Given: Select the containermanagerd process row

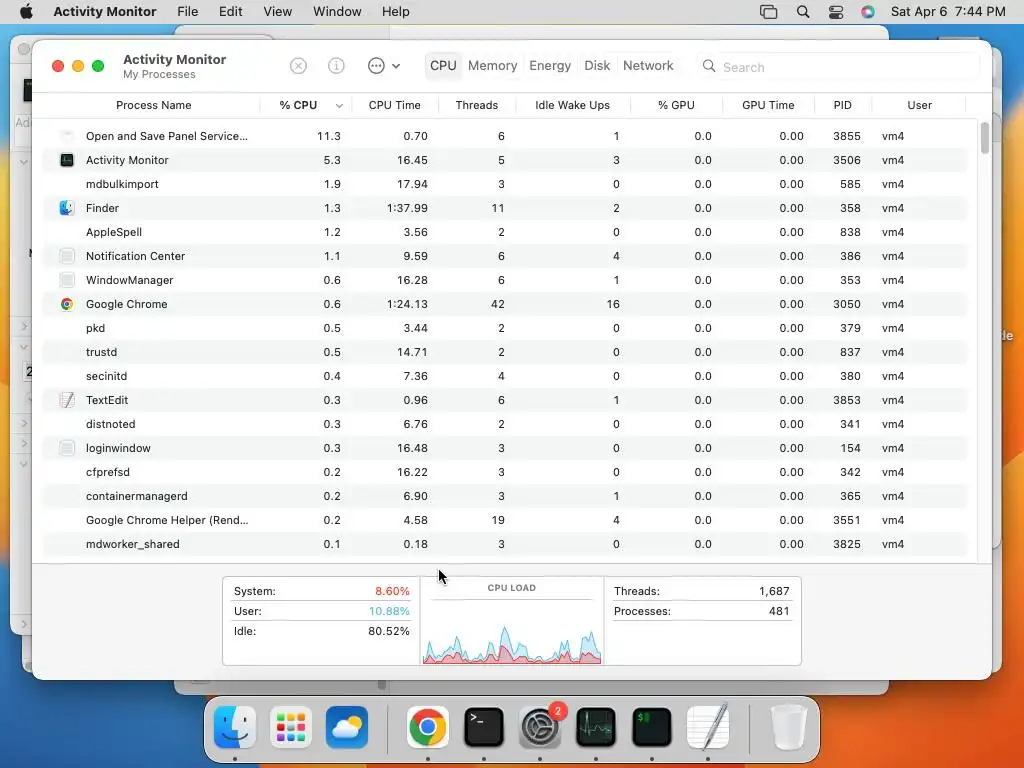Looking at the screenshot, I should tap(505, 496).
